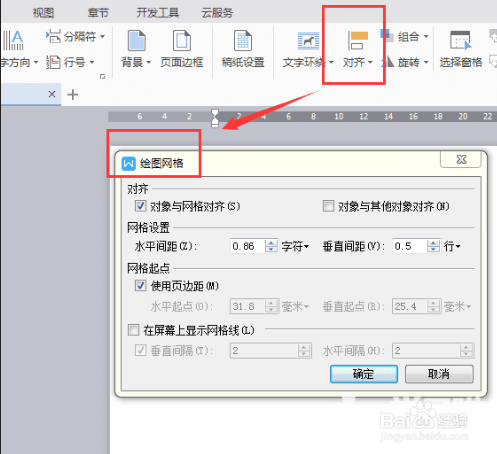
Task: Expand the Text Direction dropdown arrow
Action: [36, 62]
